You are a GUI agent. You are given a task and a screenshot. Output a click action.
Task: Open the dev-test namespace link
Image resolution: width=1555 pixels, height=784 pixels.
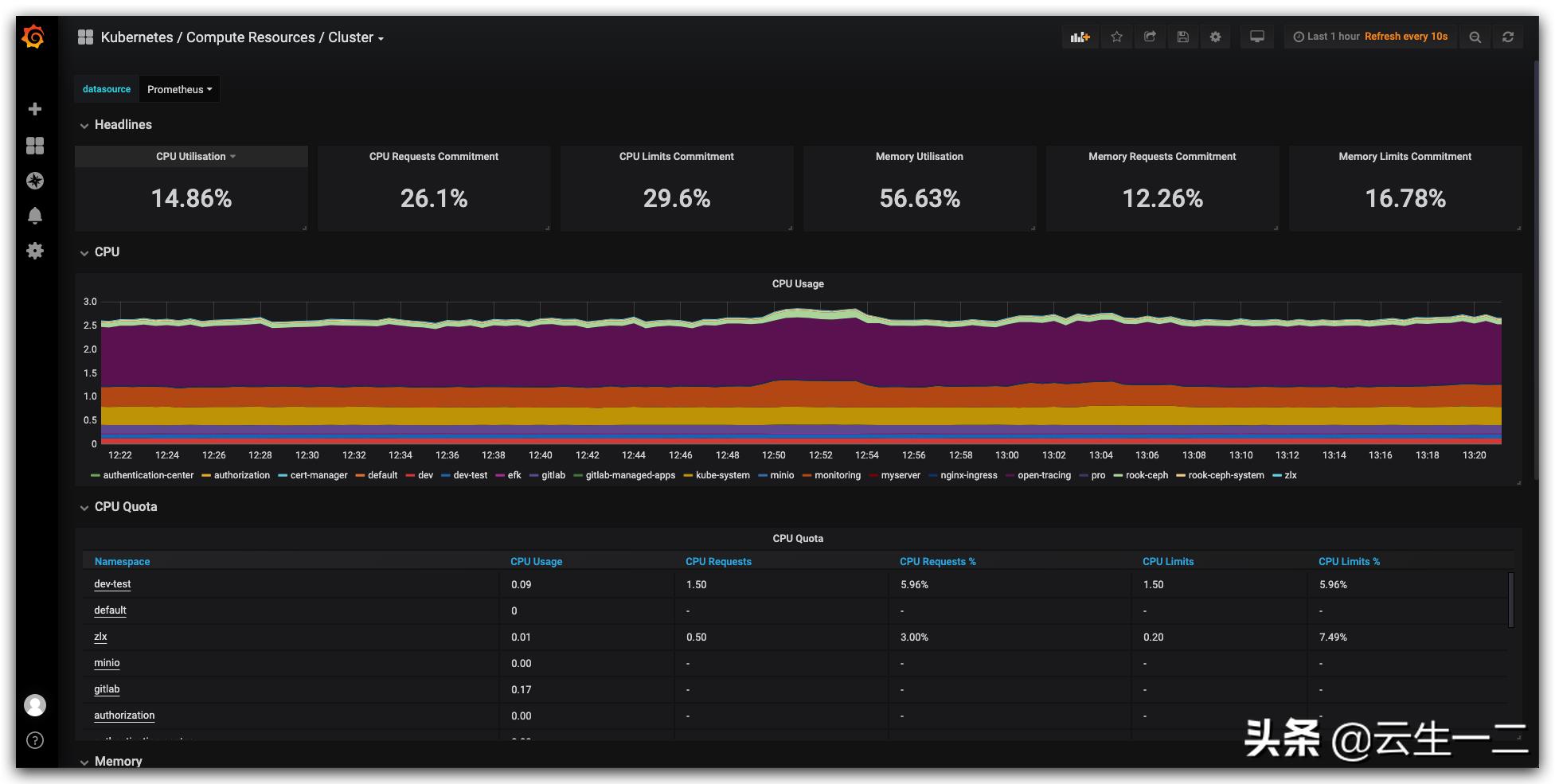(x=112, y=583)
